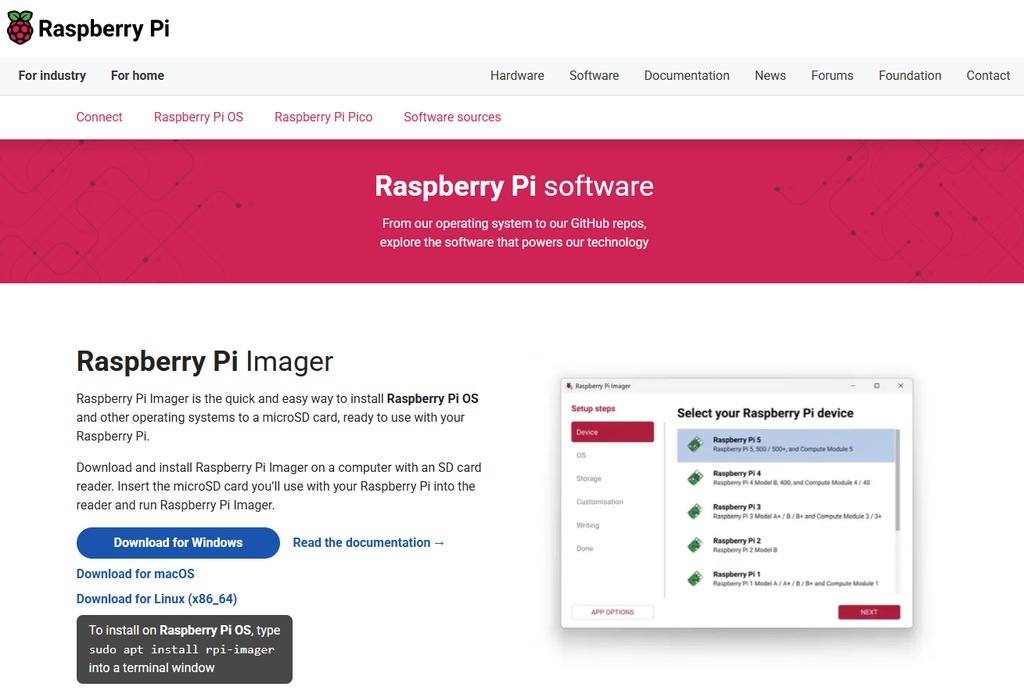Select the Device step in the Imager setup steps

[x=613, y=432]
